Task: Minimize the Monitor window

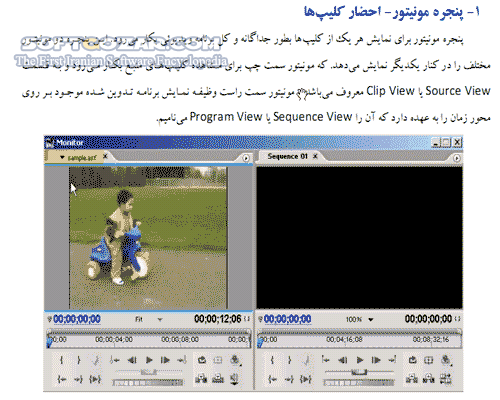Action: (436, 143)
